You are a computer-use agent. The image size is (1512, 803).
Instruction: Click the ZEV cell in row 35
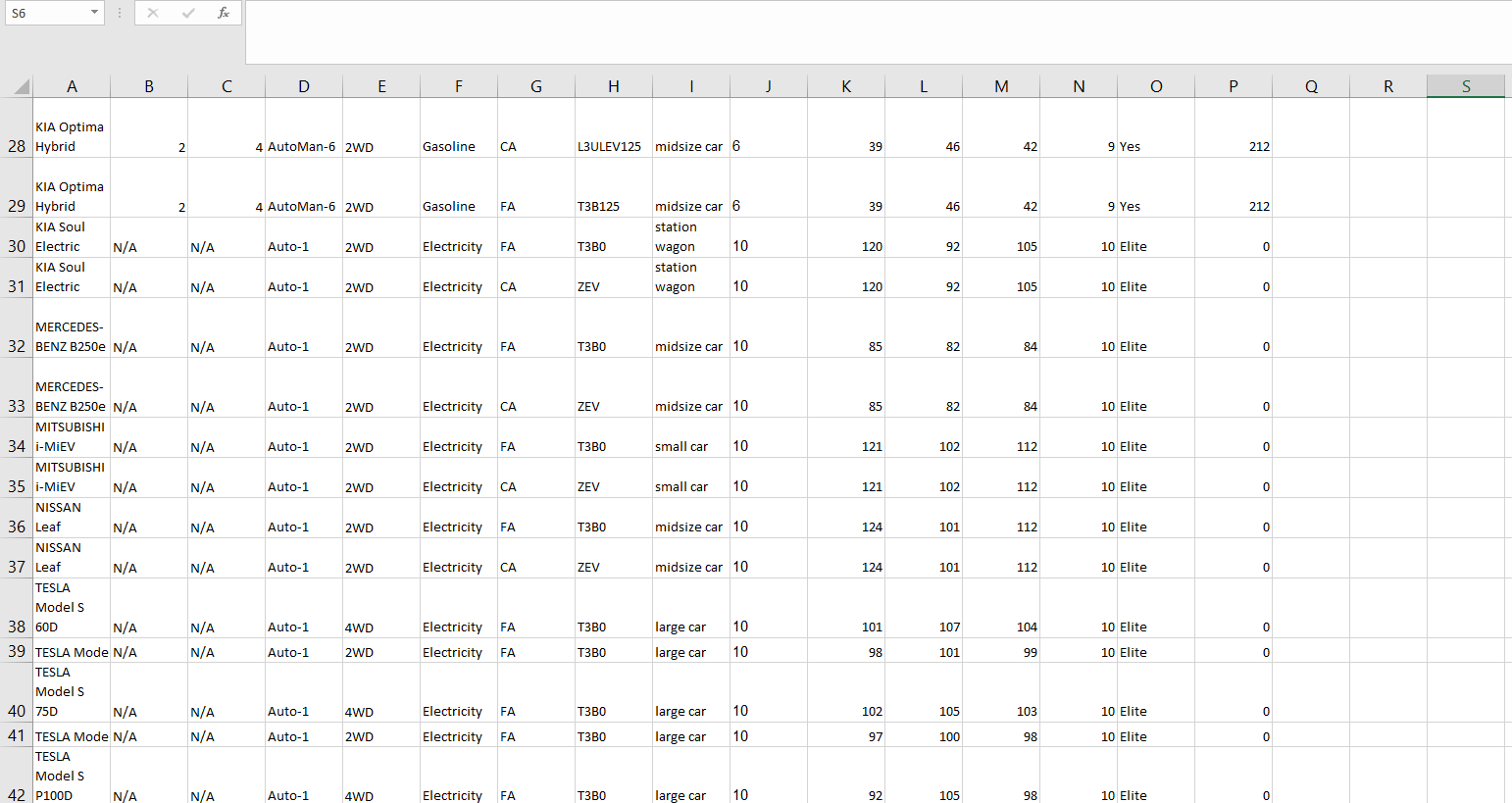pyautogui.click(x=613, y=486)
